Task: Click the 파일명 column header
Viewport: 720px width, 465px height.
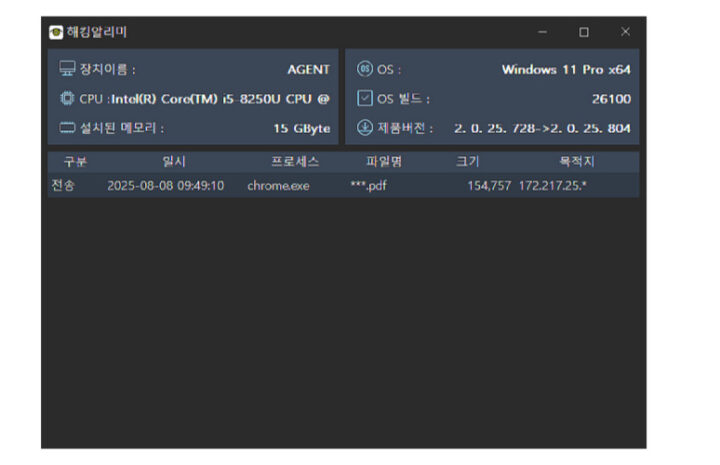Action: 384,162
